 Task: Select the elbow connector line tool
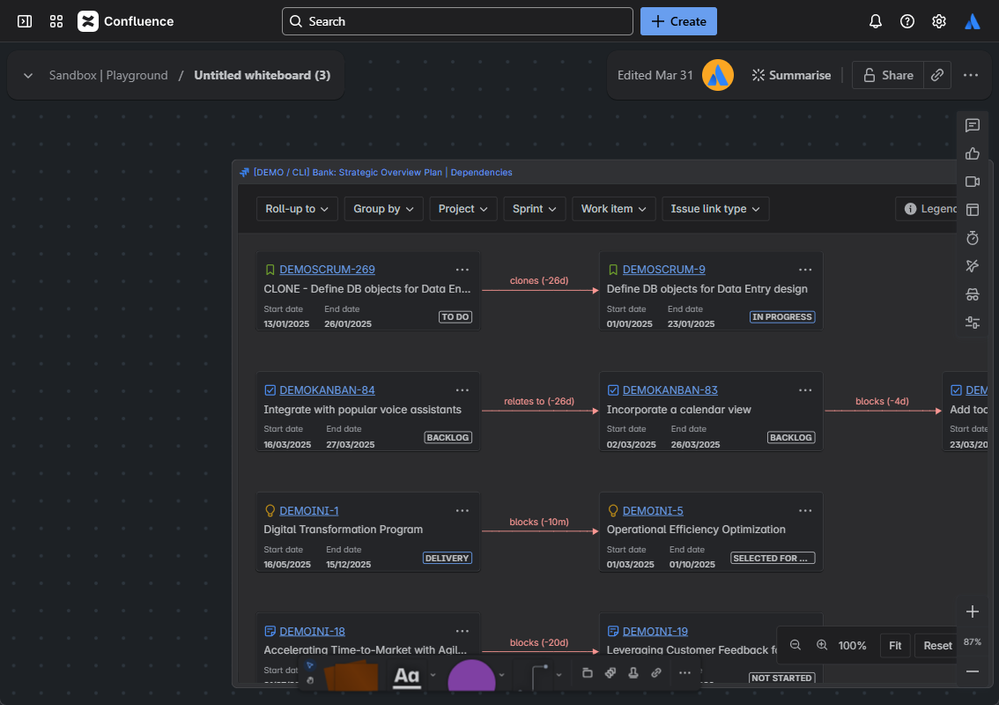coord(540,677)
